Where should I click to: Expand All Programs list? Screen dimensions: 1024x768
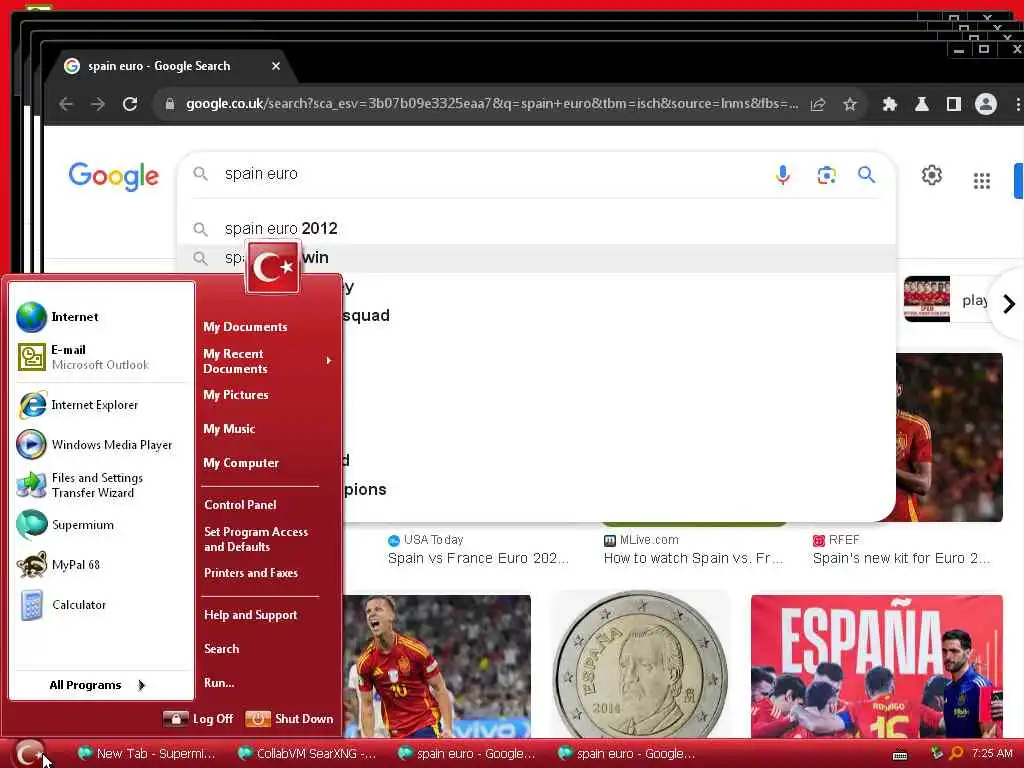[98, 685]
